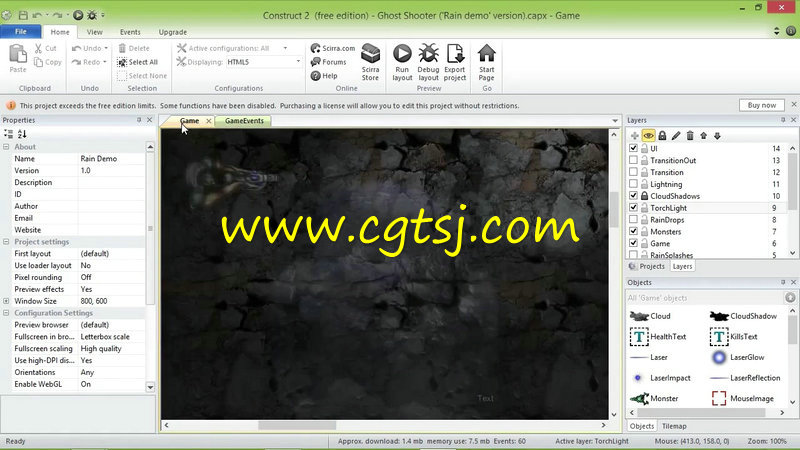Click the delete layer trash icon
Viewport: 800px width, 450px height.
pyautogui.click(x=690, y=136)
